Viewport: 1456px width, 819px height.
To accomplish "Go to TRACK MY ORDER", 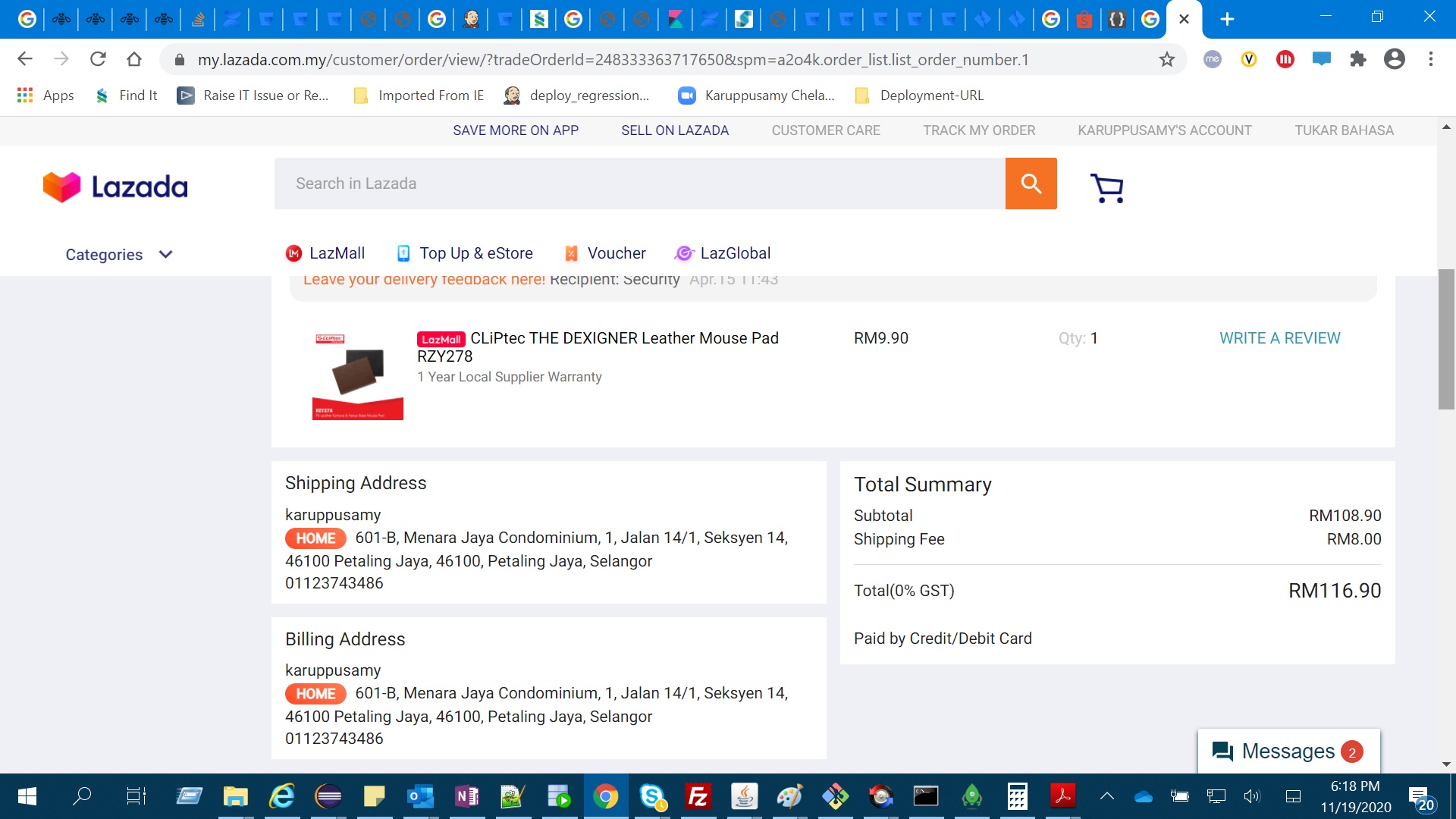I will (x=979, y=130).
